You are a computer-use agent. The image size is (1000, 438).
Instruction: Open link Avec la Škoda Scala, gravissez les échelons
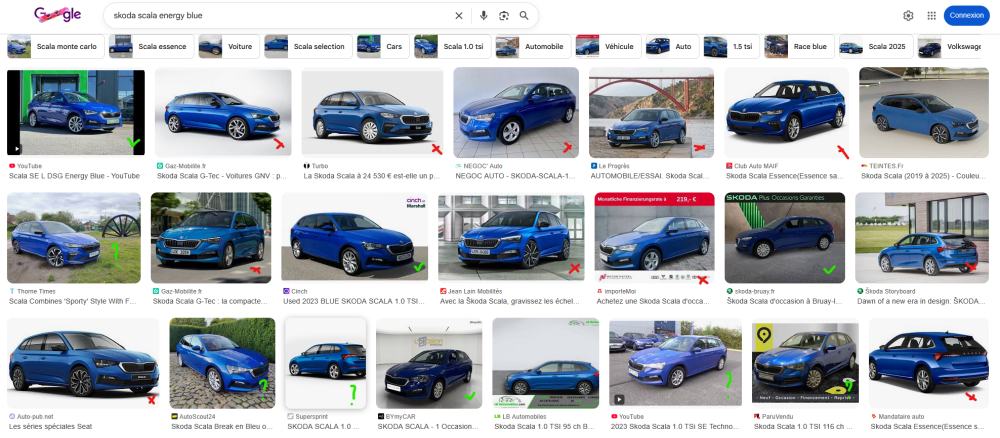(x=511, y=302)
